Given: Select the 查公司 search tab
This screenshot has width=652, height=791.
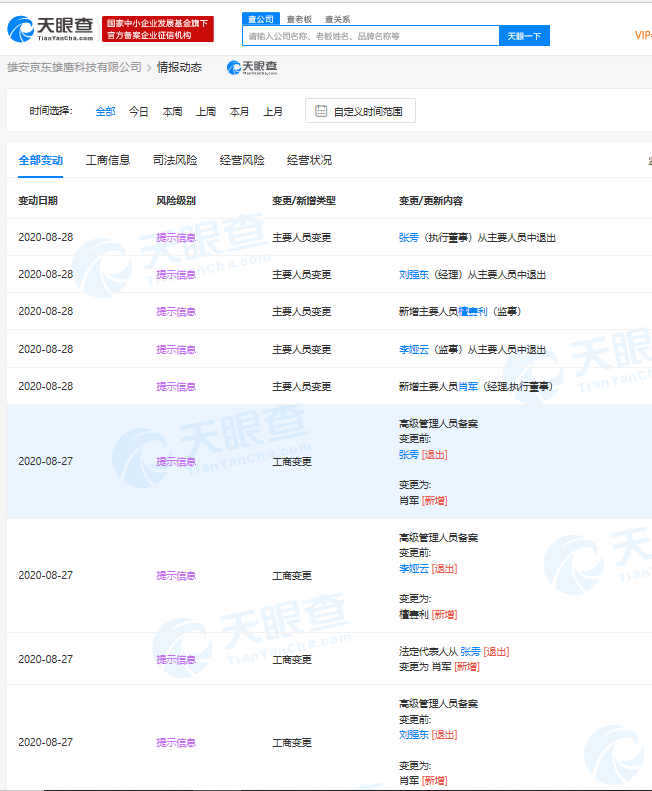Looking at the screenshot, I should [261, 19].
